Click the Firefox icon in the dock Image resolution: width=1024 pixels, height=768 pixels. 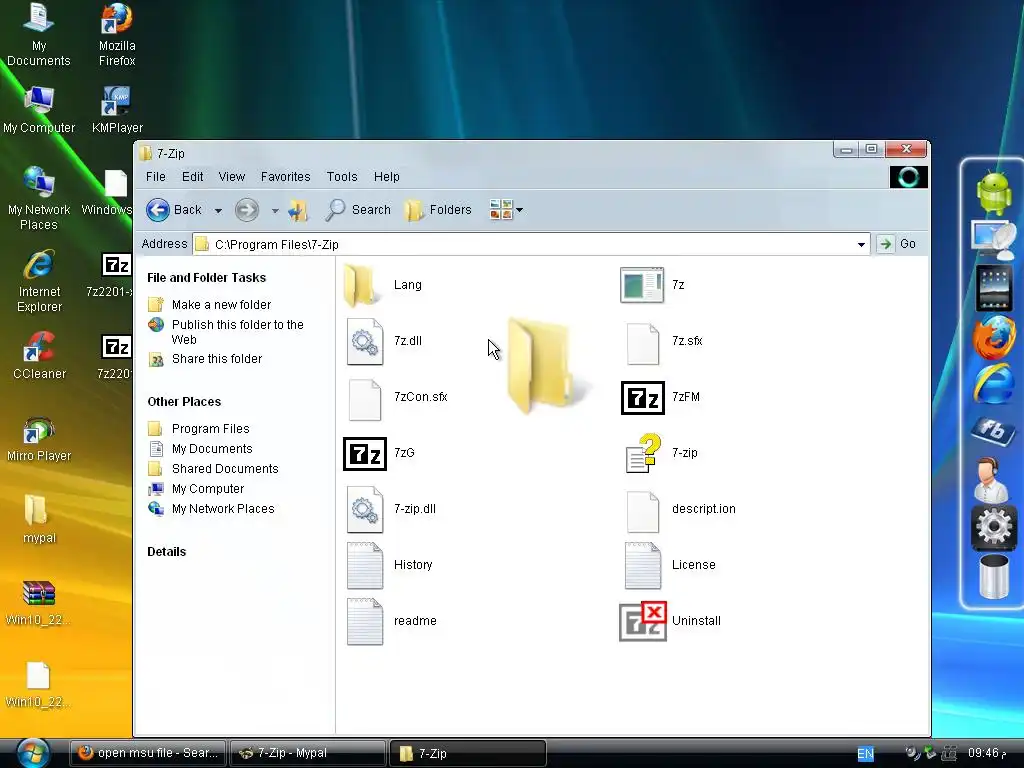click(x=993, y=337)
